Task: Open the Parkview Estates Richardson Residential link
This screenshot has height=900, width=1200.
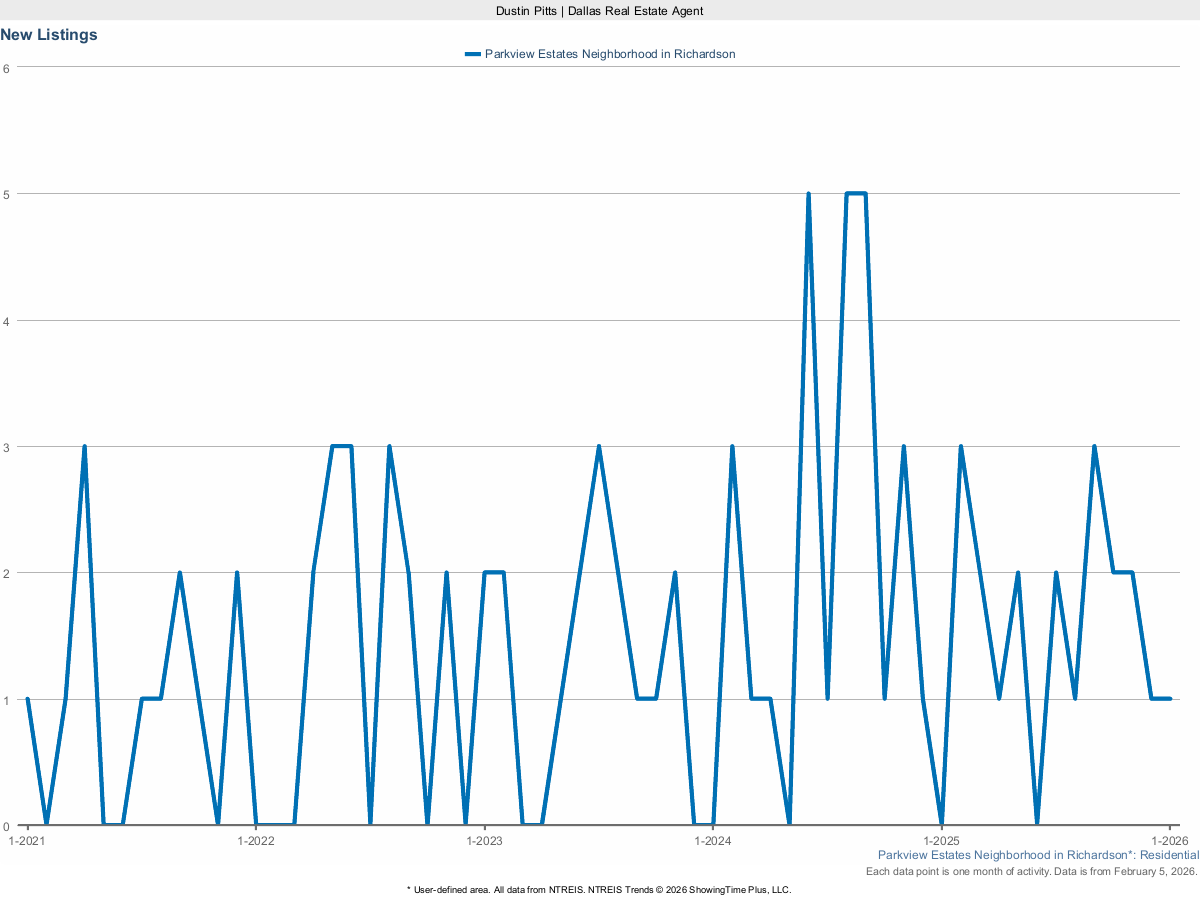Action: click(1037, 855)
